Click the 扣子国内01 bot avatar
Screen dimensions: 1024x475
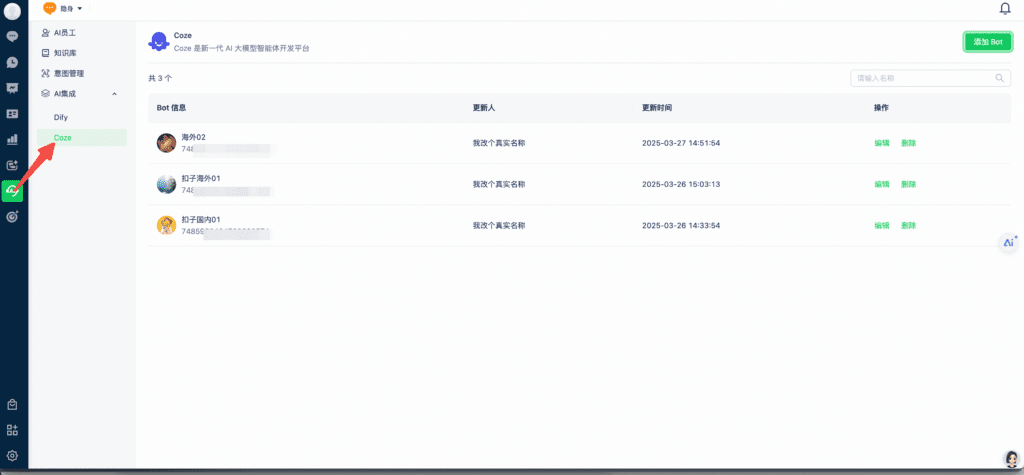[167, 225]
